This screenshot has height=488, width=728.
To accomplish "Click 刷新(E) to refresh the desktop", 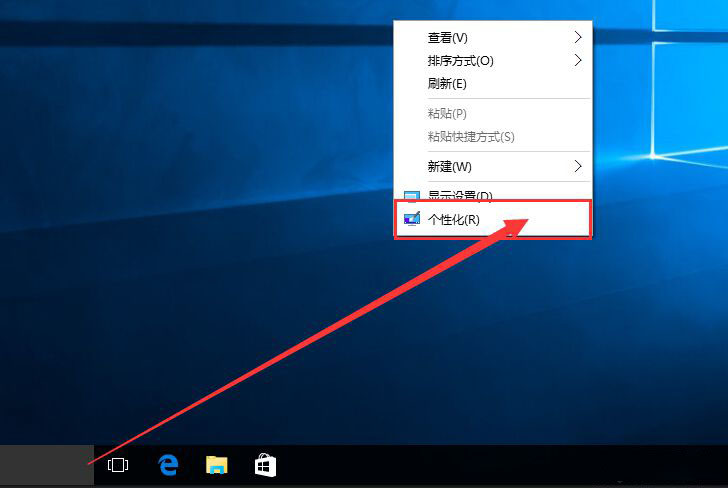I will point(493,84).
